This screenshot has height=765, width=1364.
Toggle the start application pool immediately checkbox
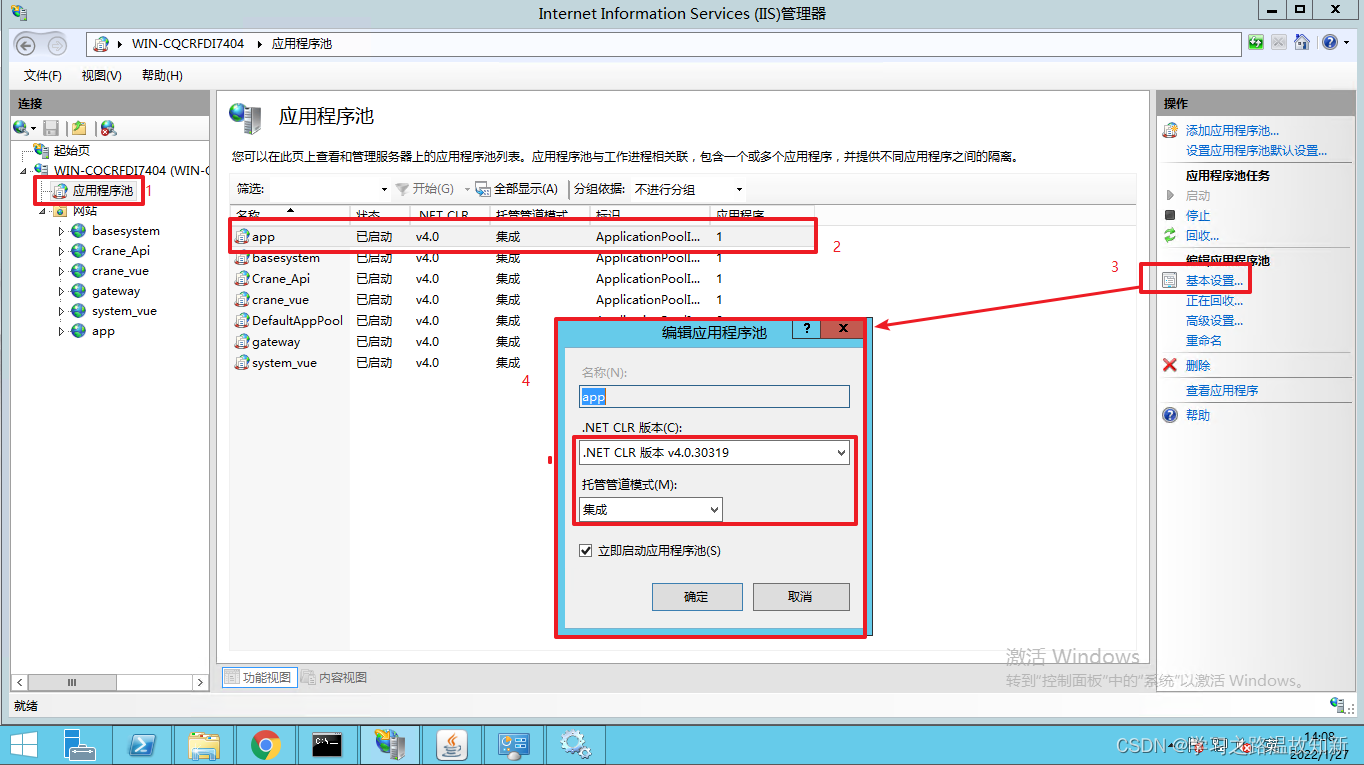tap(587, 551)
